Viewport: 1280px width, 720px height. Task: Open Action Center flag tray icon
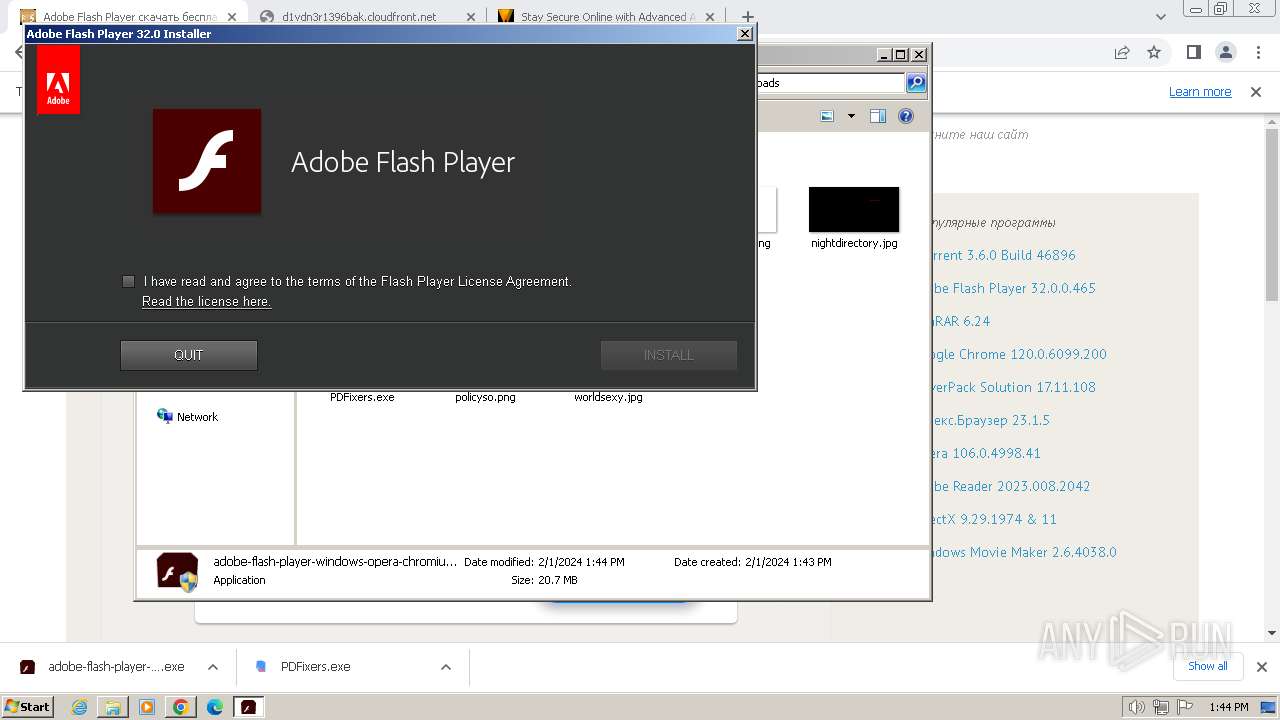(x=1183, y=707)
